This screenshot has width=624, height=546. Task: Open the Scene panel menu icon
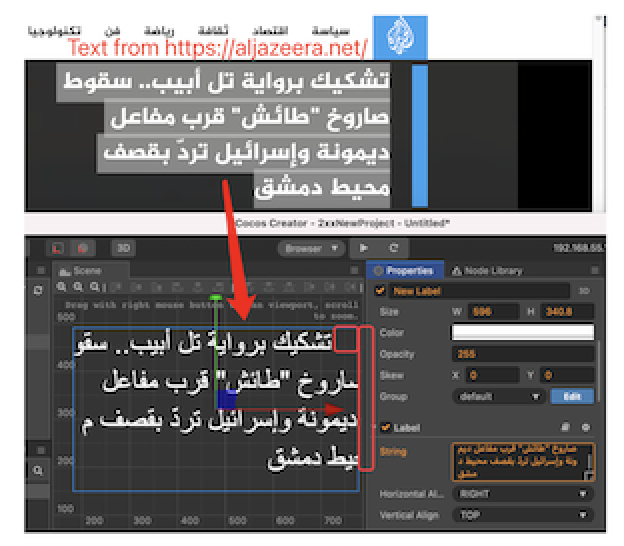point(354,271)
